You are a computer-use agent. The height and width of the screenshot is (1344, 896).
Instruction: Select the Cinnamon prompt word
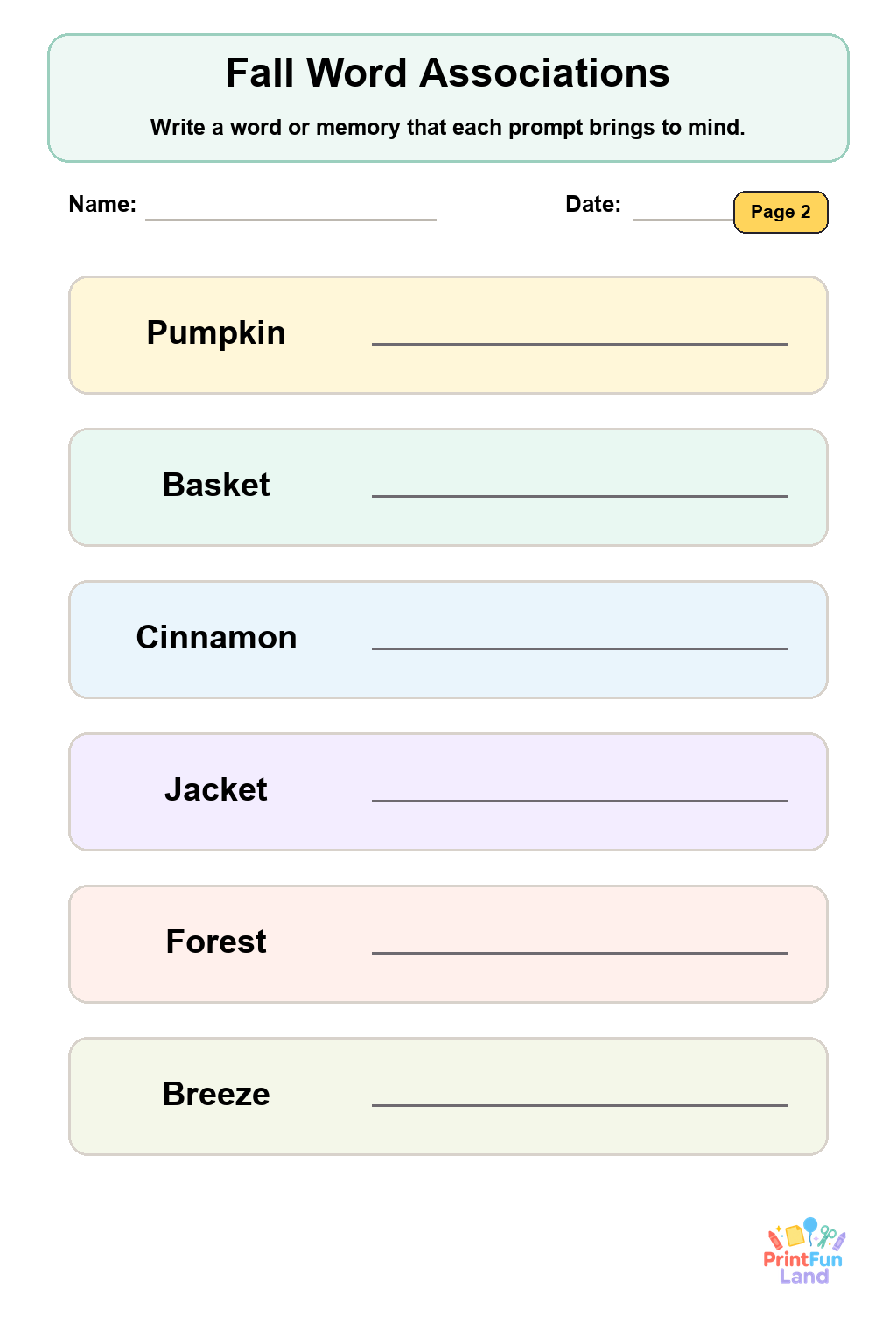[x=216, y=637]
